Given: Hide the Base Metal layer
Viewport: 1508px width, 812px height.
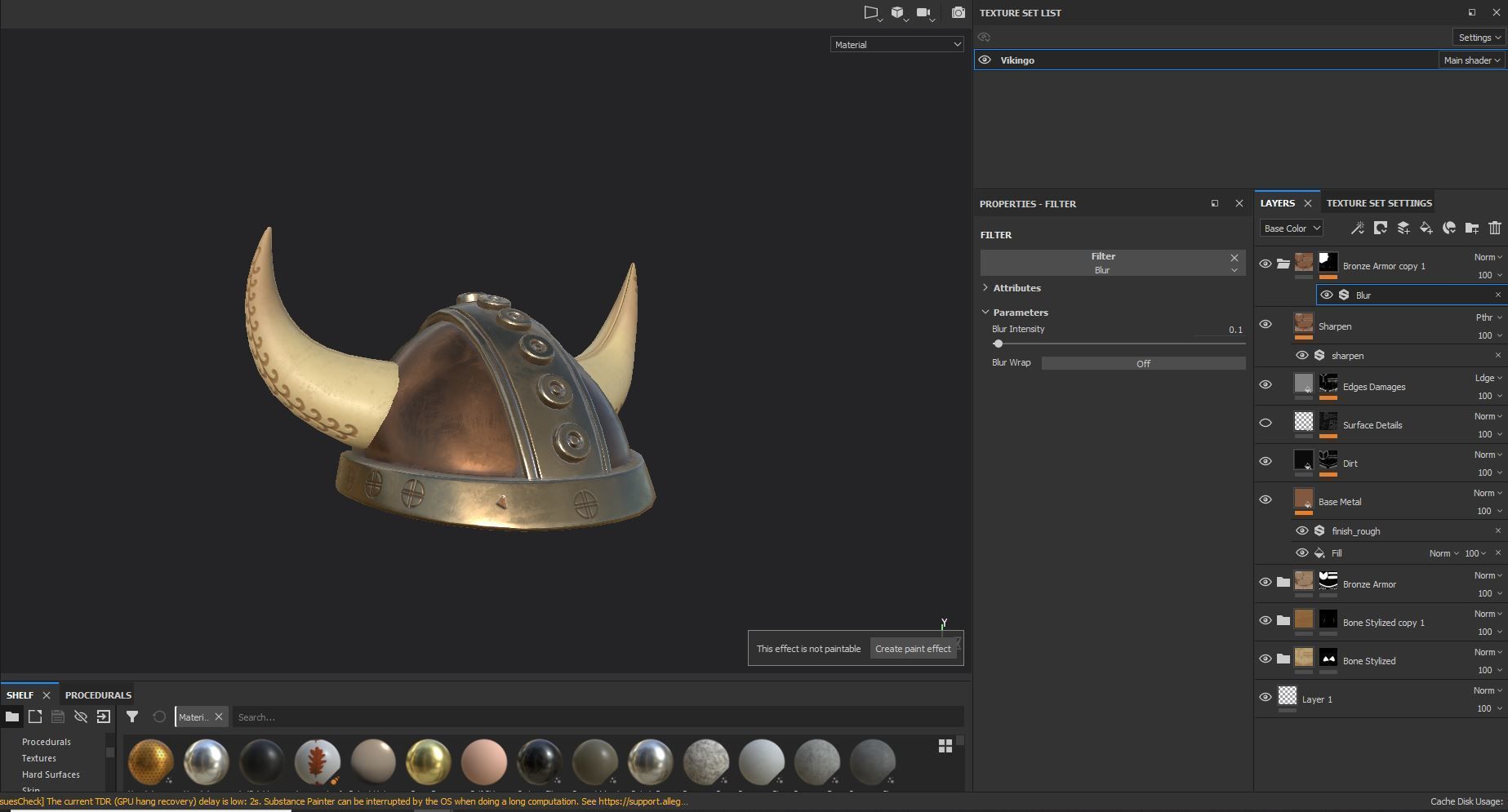Looking at the screenshot, I should click(x=1266, y=499).
